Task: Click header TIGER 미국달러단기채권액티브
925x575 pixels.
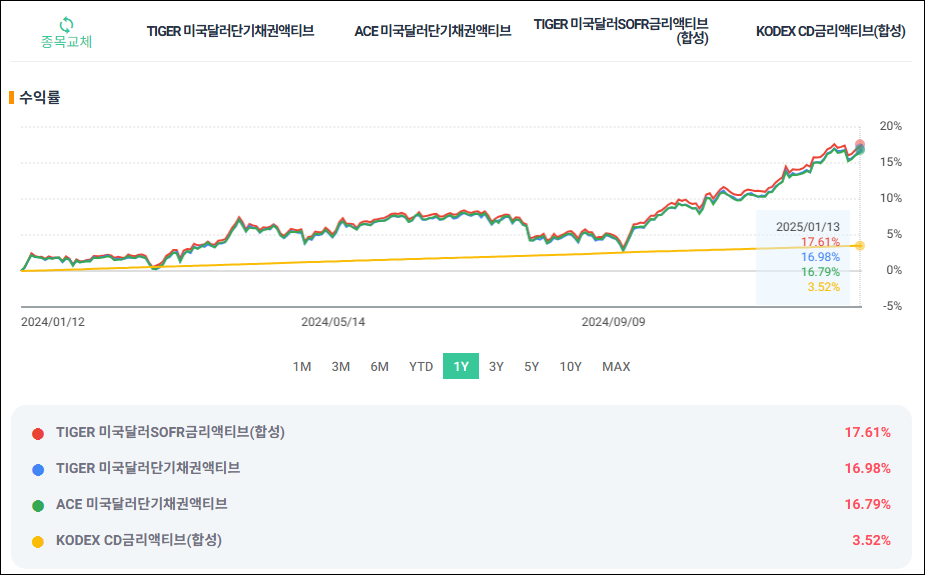Action: point(231,31)
